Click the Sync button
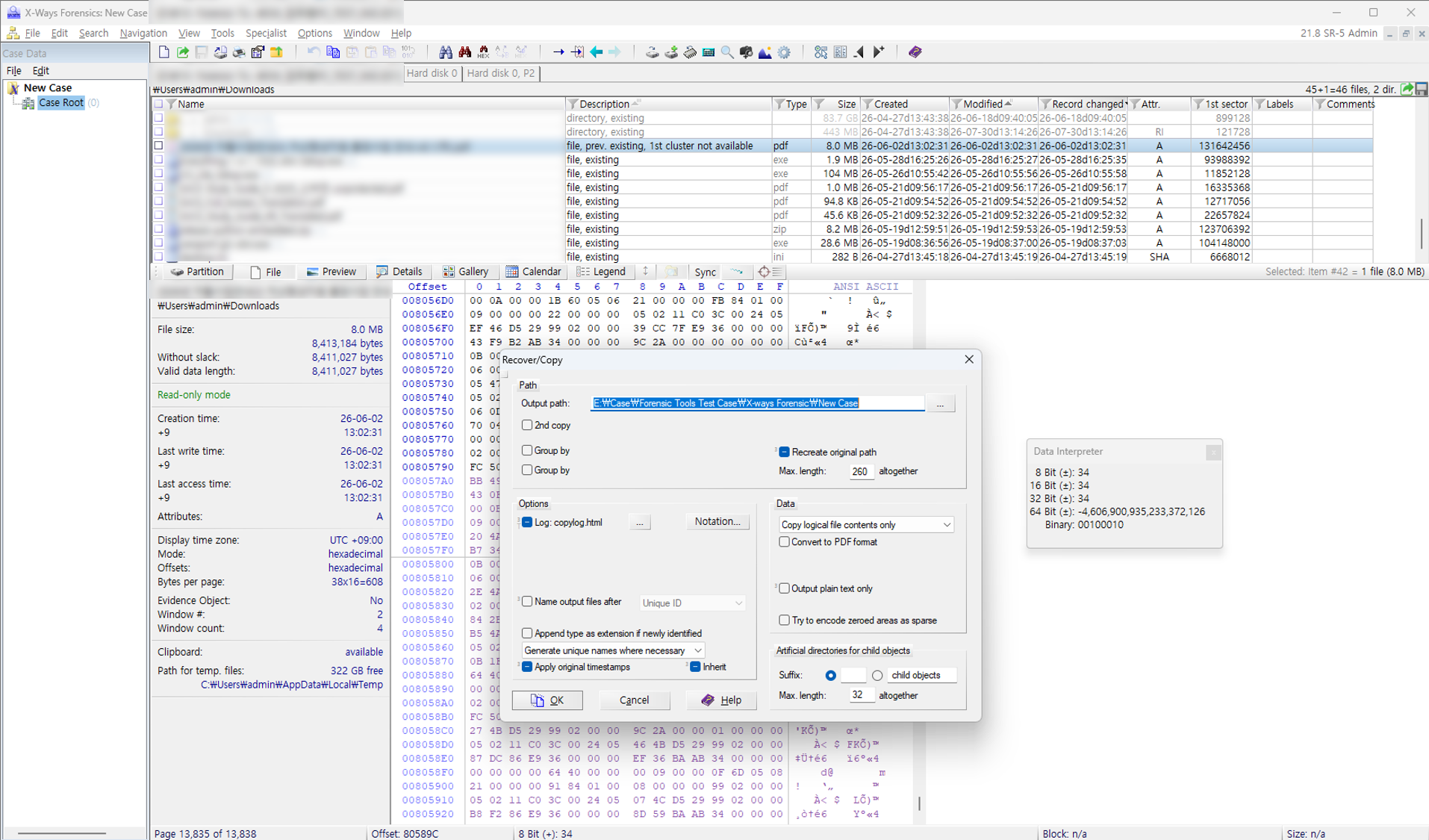Image resolution: width=1429 pixels, height=840 pixels. [705, 272]
